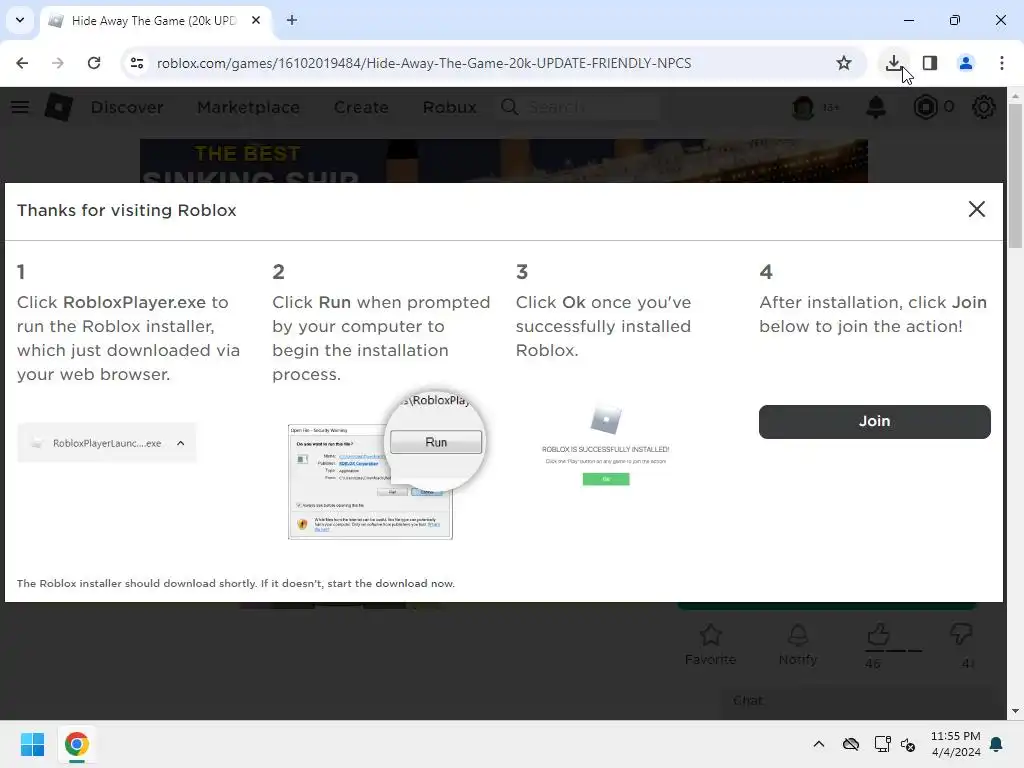
Task: Open the Robux menu item
Action: (449, 107)
